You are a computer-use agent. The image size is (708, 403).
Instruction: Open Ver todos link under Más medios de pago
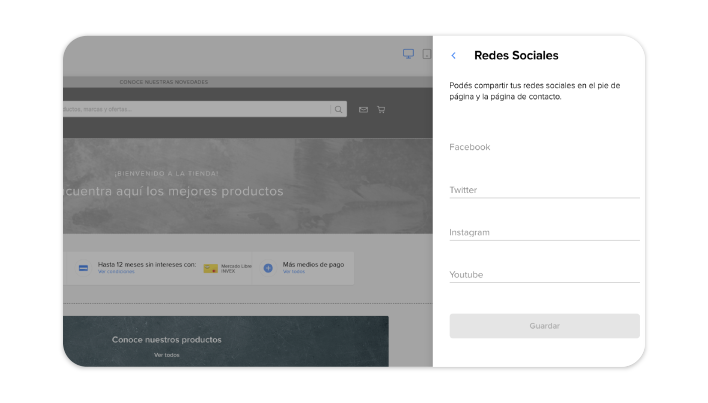pos(293,272)
